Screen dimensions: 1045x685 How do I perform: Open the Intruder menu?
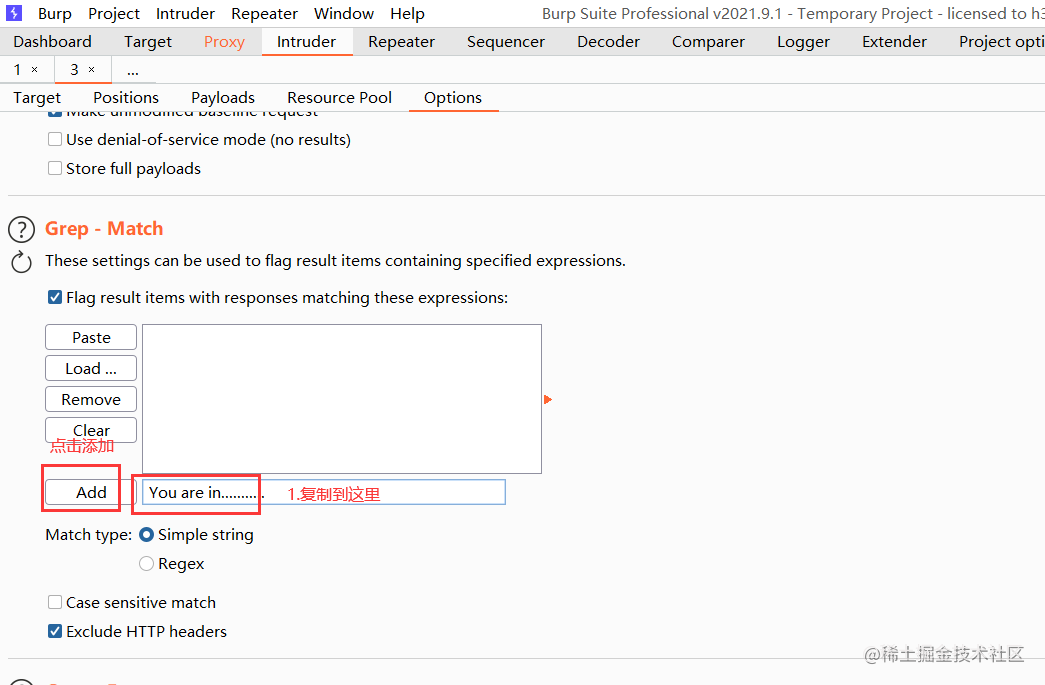[185, 13]
